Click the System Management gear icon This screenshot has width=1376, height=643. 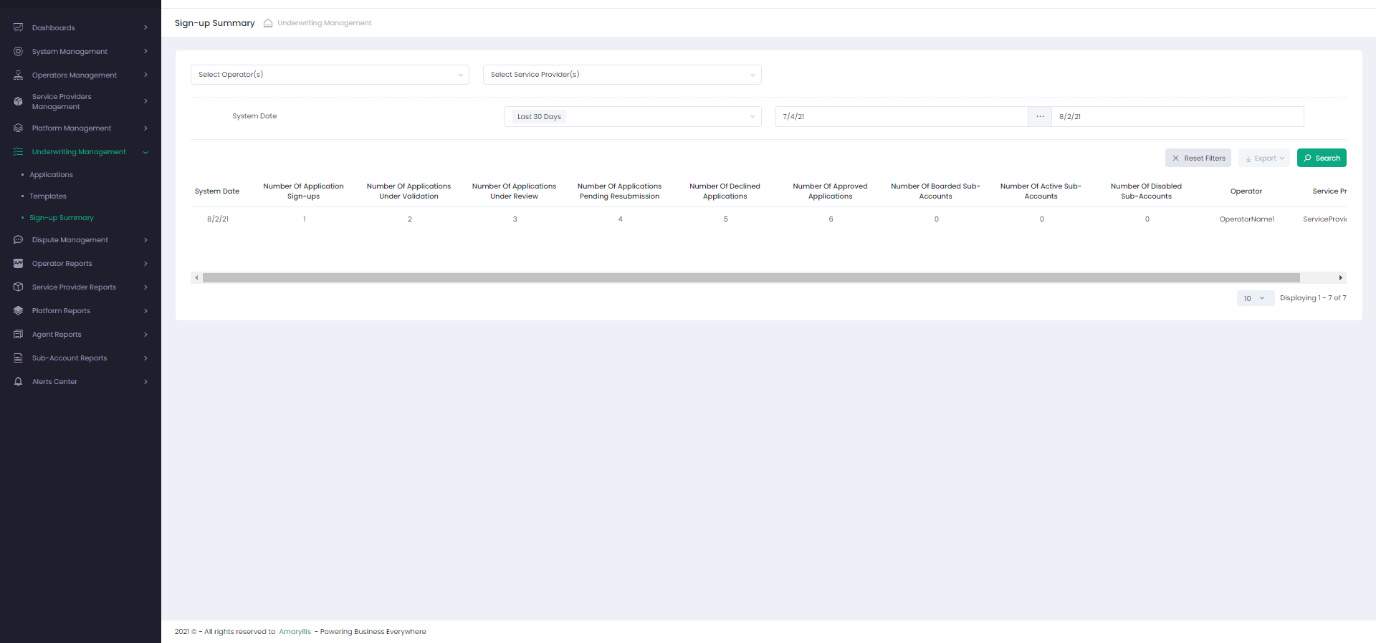point(18,51)
